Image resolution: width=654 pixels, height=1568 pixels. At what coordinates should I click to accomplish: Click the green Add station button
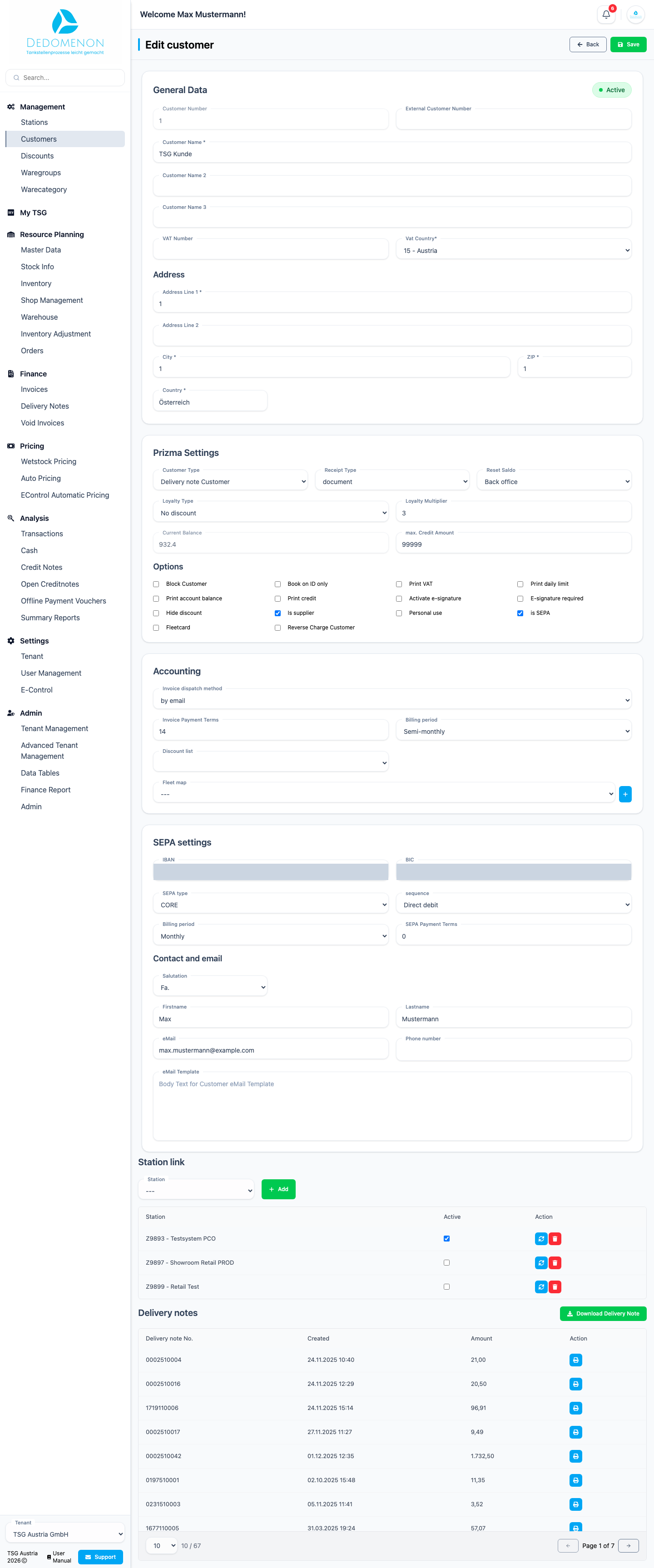click(278, 1189)
